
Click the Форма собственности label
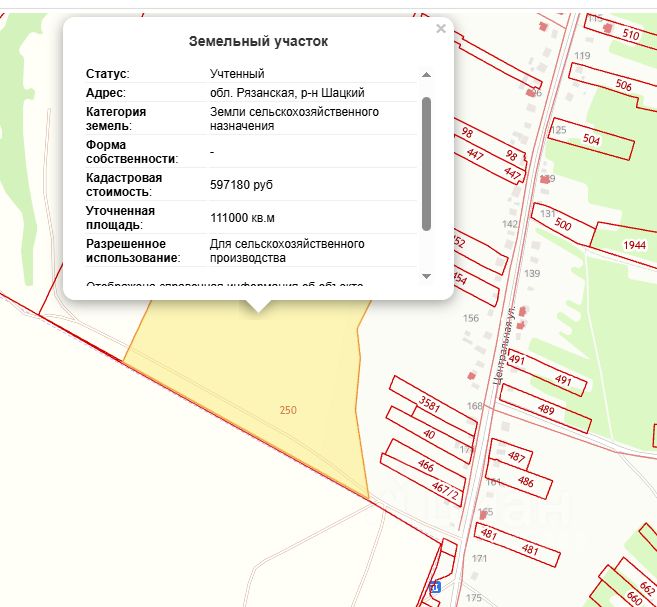coord(132,152)
